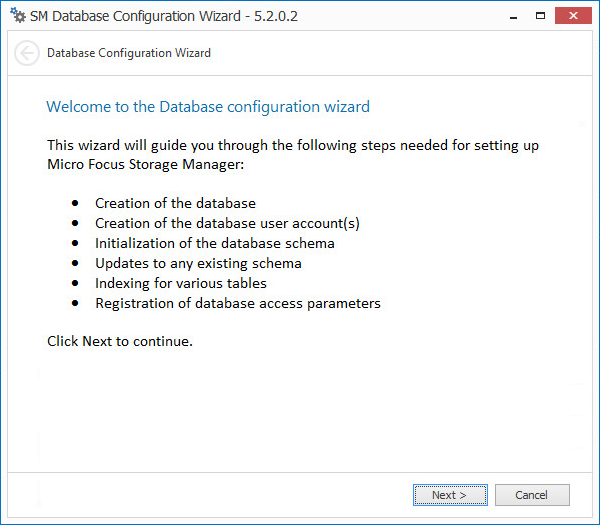Cancel the database configuration wizard
The image size is (600, 525).
pos(531,495)
